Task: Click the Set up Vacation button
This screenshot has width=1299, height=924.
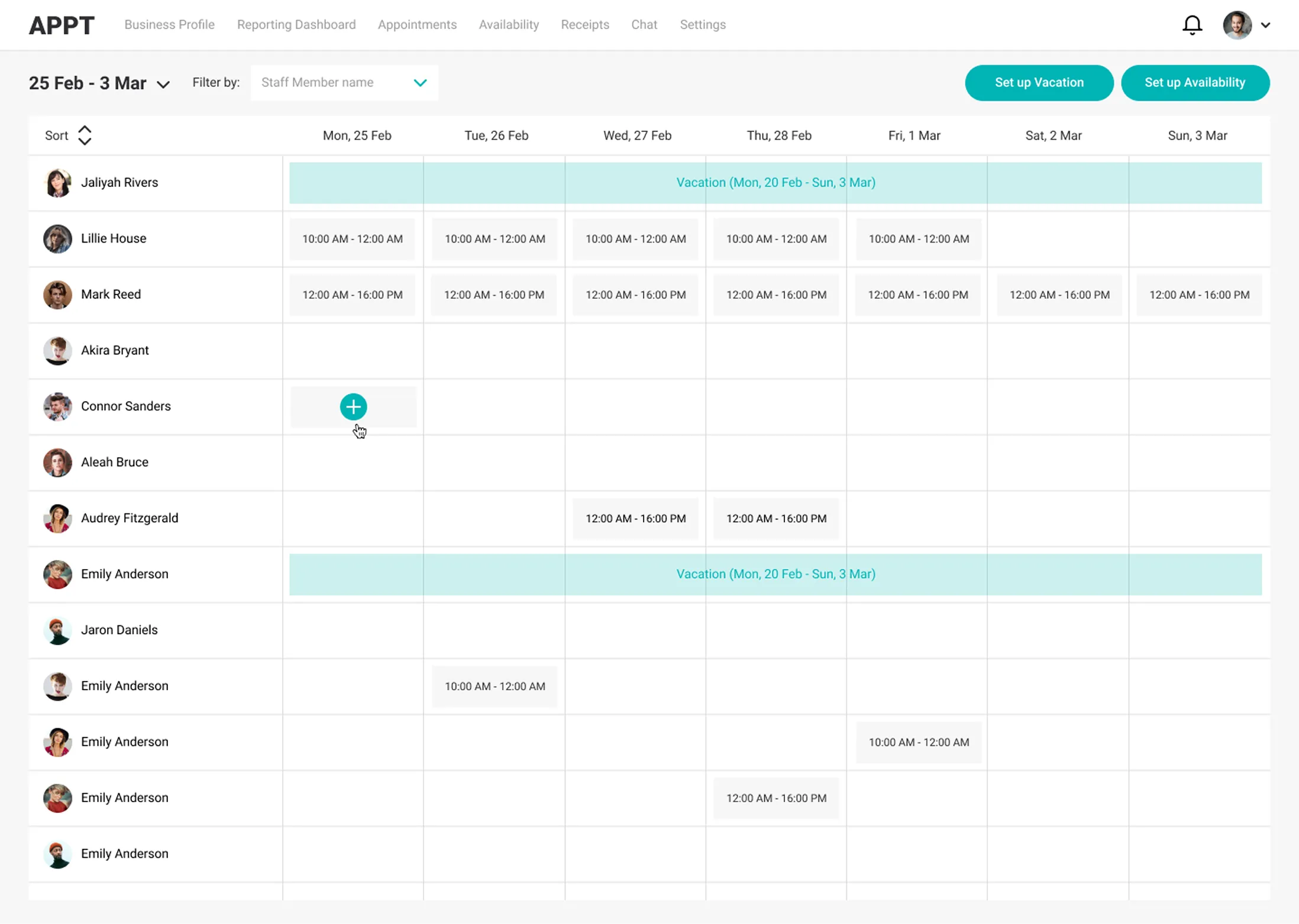Action: coord(1039,83)
